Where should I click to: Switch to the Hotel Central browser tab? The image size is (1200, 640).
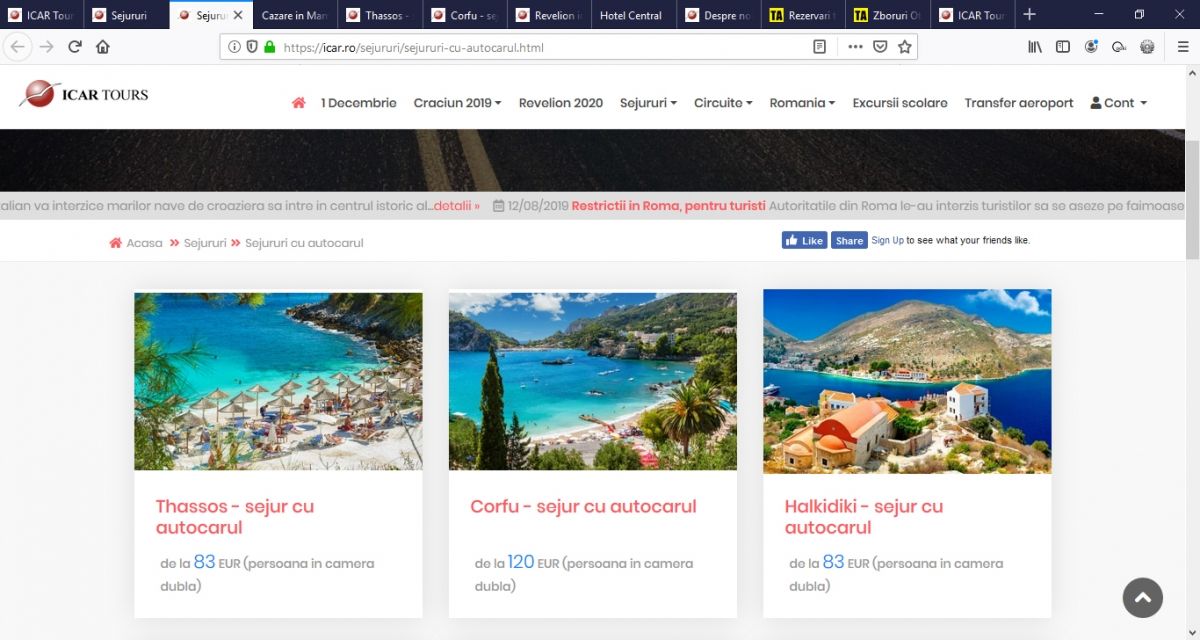point(631,15)
